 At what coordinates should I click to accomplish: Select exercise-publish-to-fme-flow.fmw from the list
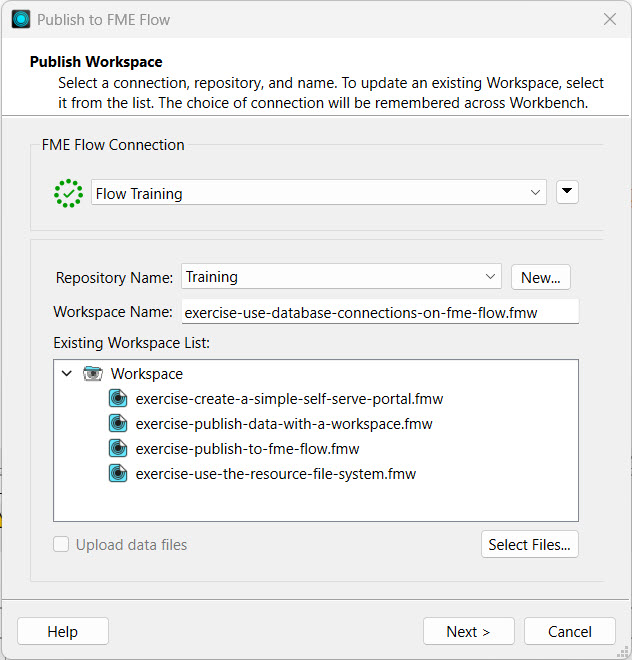247,449
